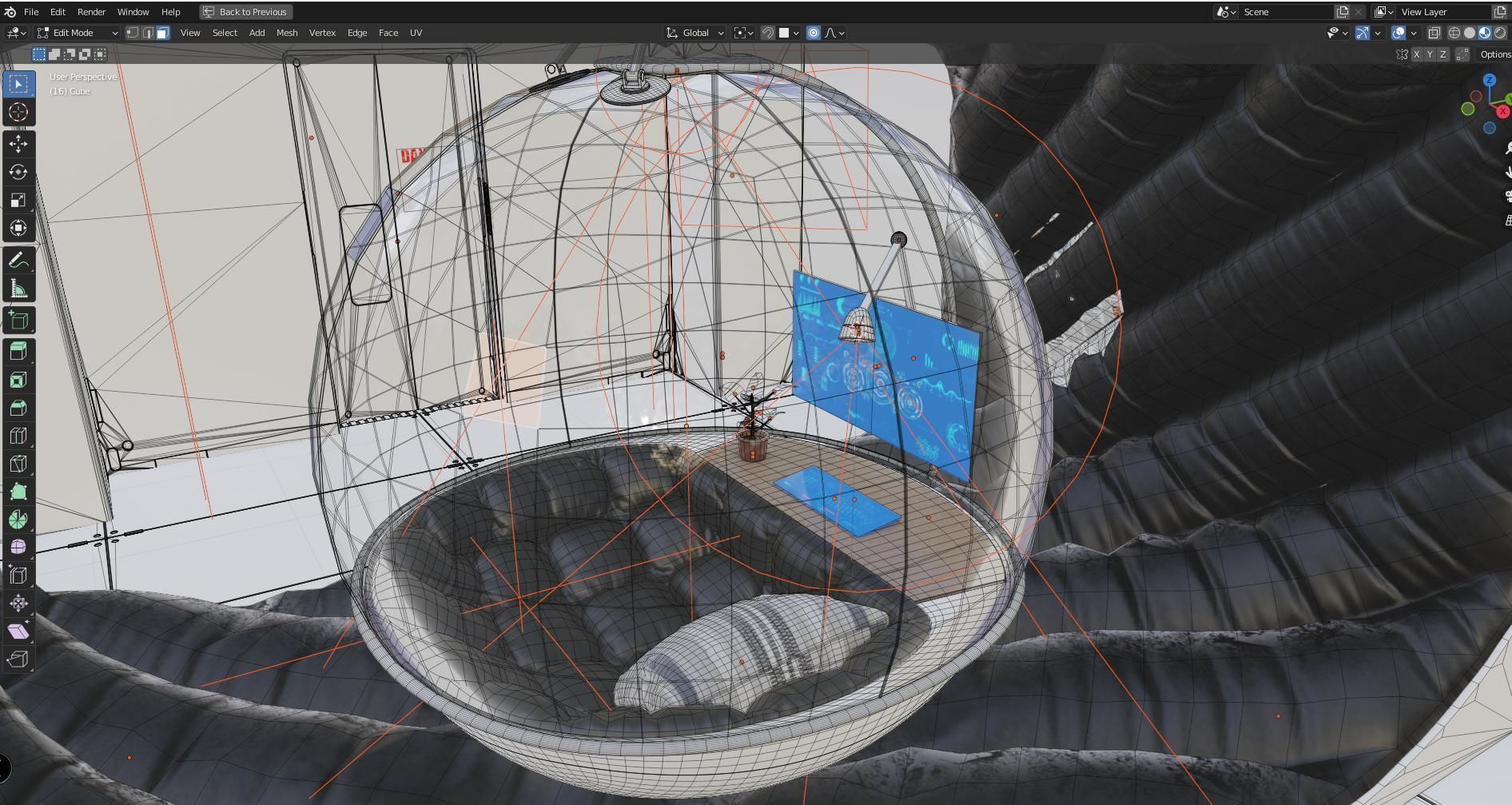Select the Measure ruler tool
This screenshot has height=805, width=1512.
point(18,288)
